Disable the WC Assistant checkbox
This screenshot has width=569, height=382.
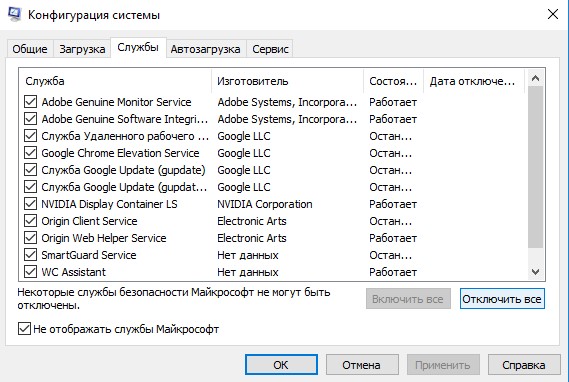(x=30, y=272)
